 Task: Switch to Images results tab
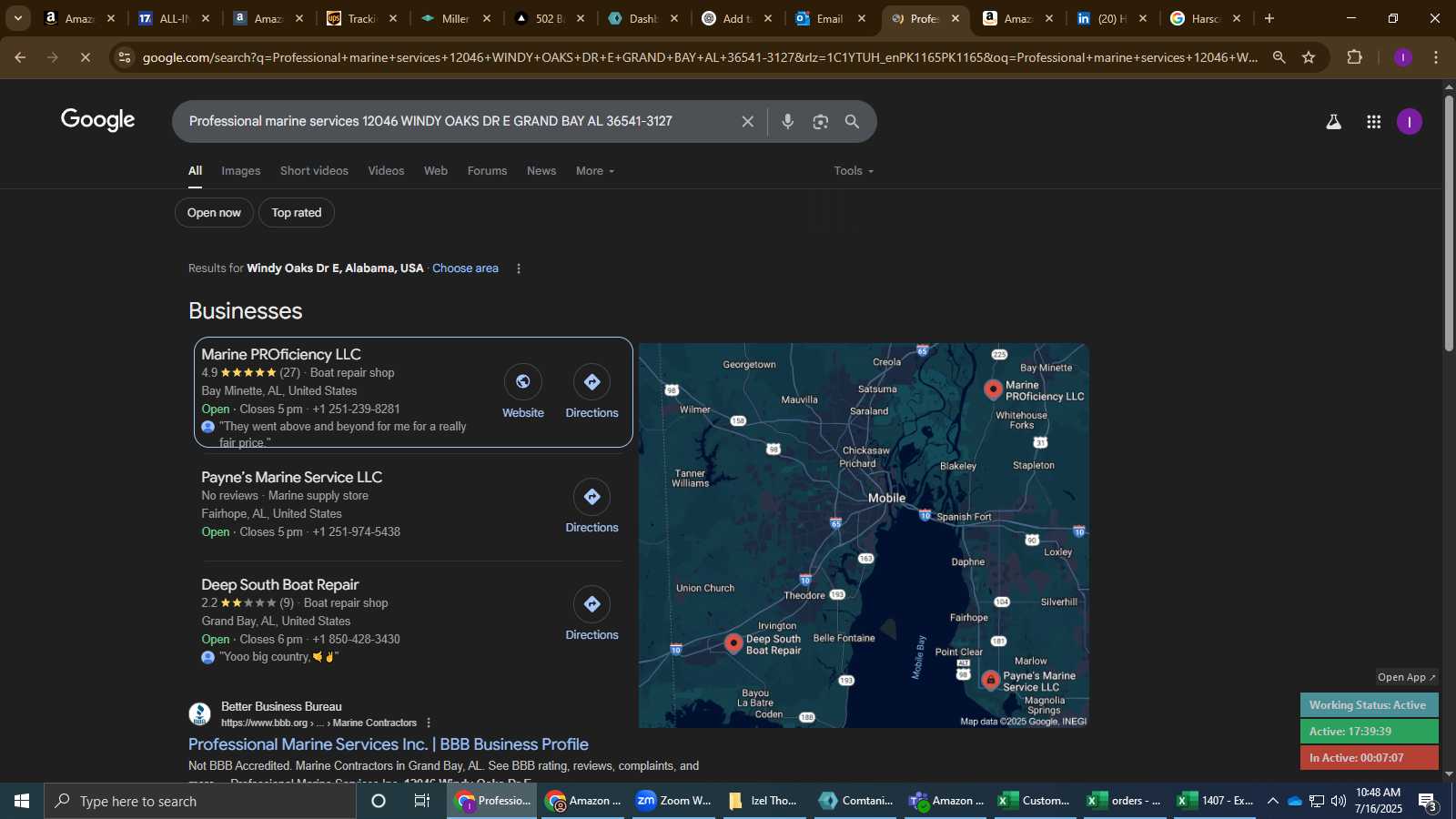click(x=241, y=171)
